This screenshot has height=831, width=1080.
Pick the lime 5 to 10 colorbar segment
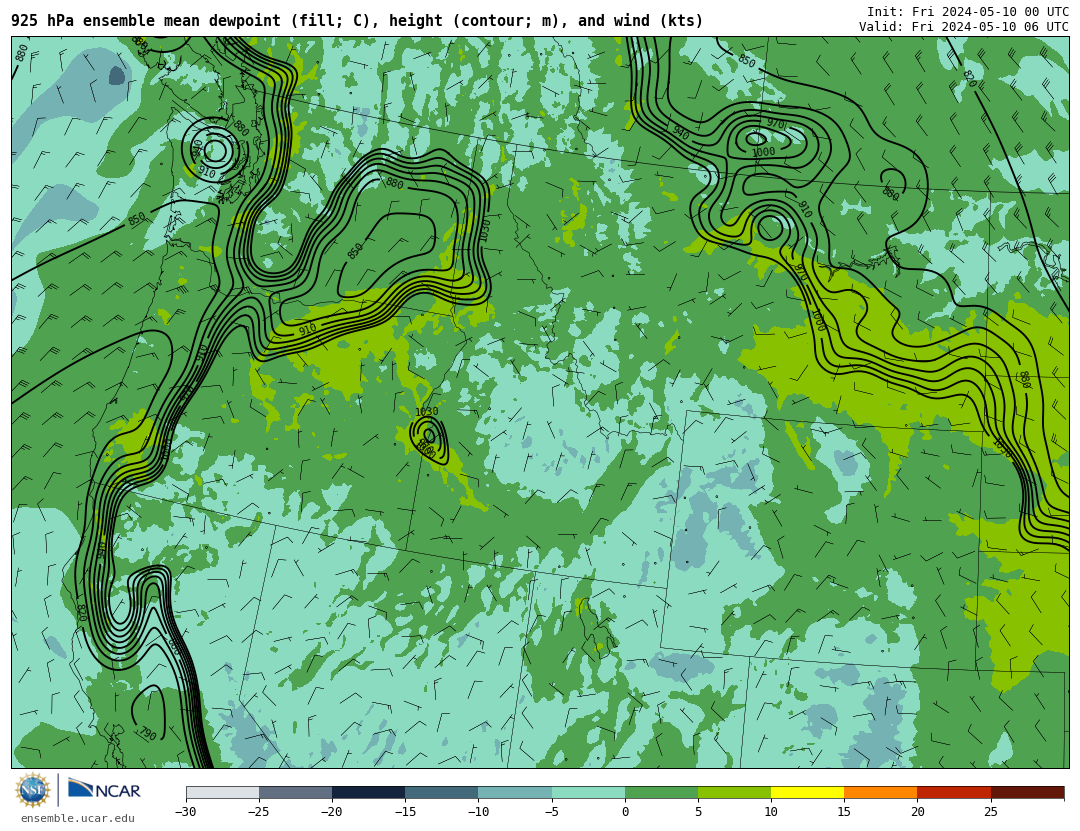pyautogui.click(x=734, y=792)
